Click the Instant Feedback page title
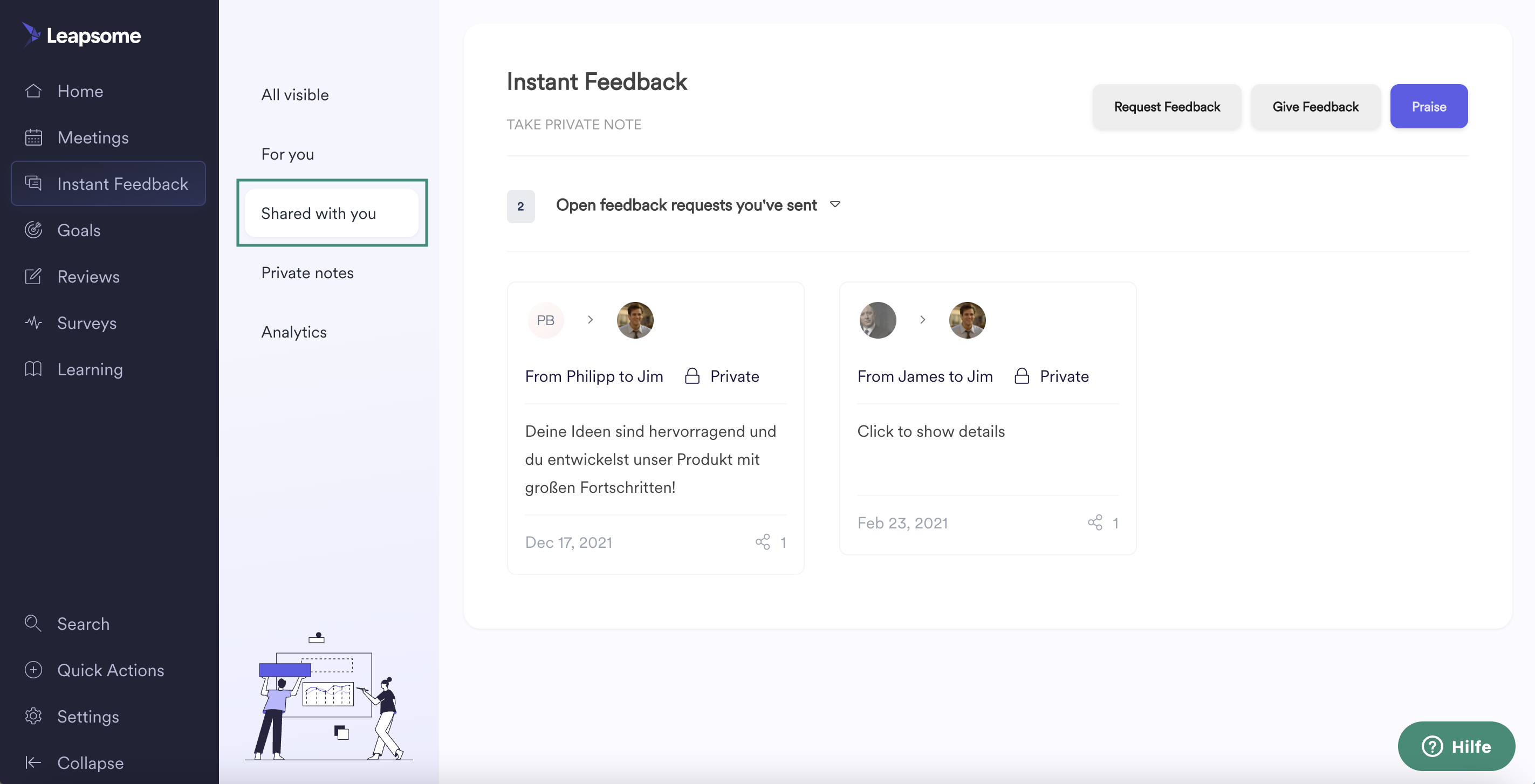The width and height of the screenshot is (1535, 784). click(597, 81)
